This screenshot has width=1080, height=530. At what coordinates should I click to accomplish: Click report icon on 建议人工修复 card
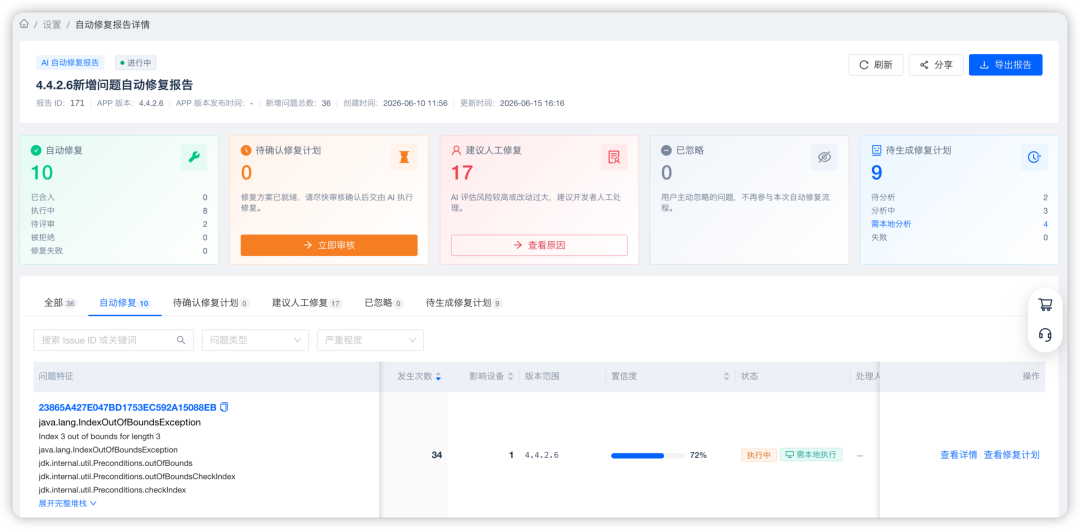tap(614, 157)
